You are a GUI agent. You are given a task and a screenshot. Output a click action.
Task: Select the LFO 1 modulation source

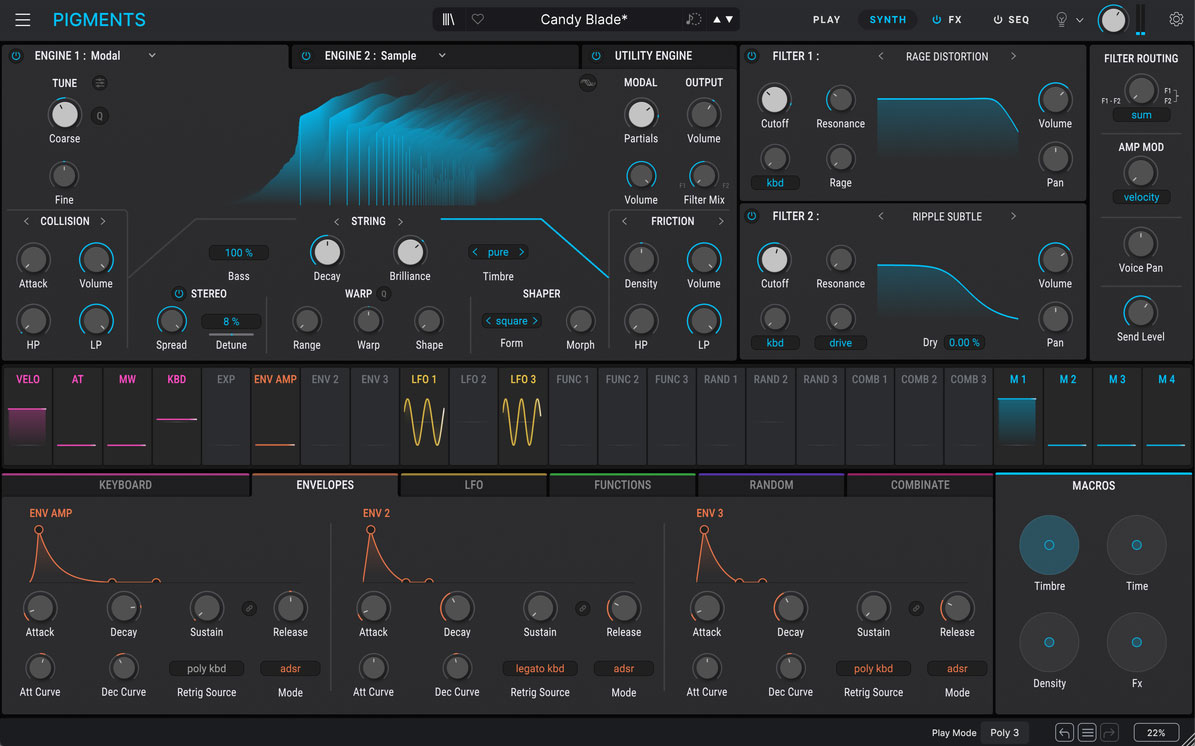pyautogui.click(x=424, y=415)
